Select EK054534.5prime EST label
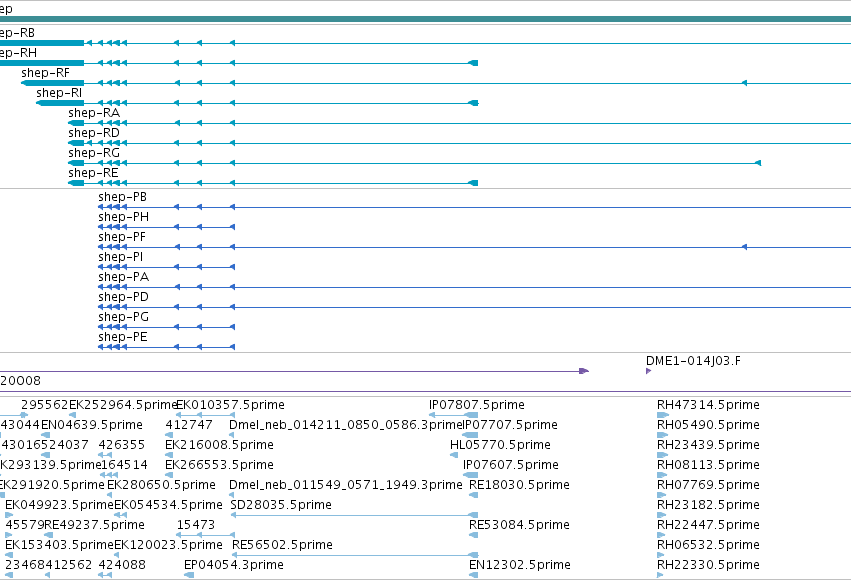Viewport: 851px width, 580px height. (168, 505)
